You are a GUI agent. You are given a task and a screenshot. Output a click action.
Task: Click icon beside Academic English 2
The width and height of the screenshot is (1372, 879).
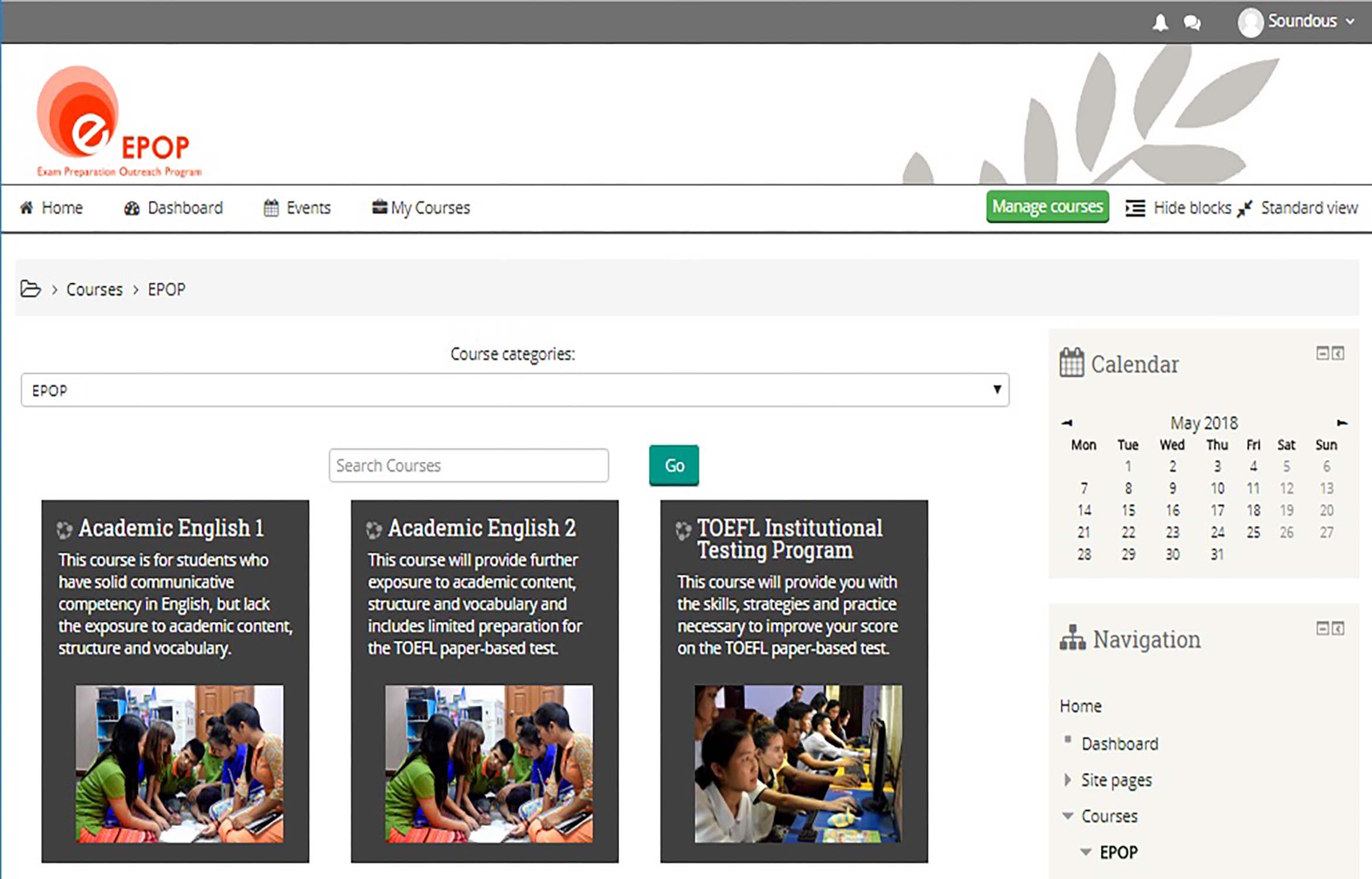point(373,530)
